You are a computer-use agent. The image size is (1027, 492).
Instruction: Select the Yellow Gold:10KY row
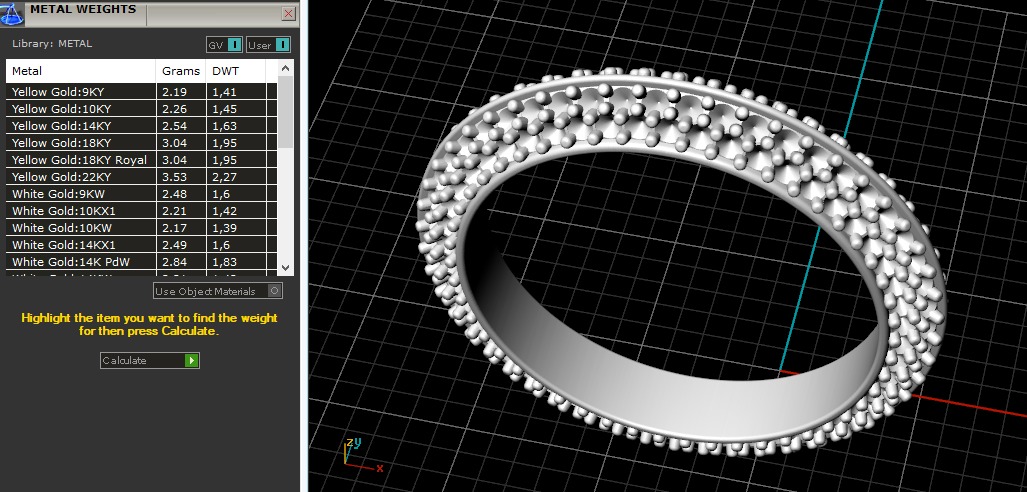[x=141, y=109]
